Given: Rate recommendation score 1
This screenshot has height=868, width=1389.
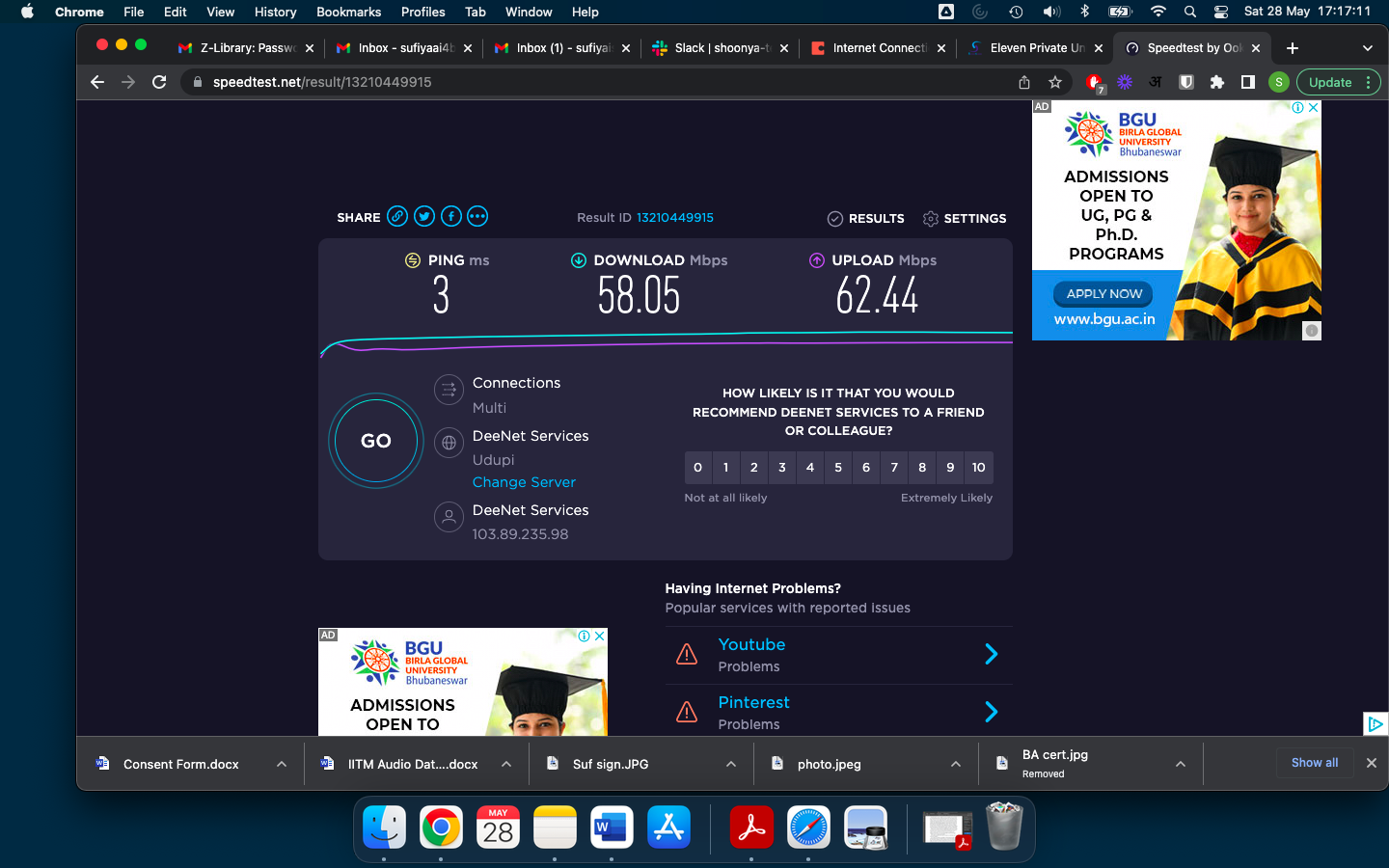Looking at the screenshot, I should point(726,468).
